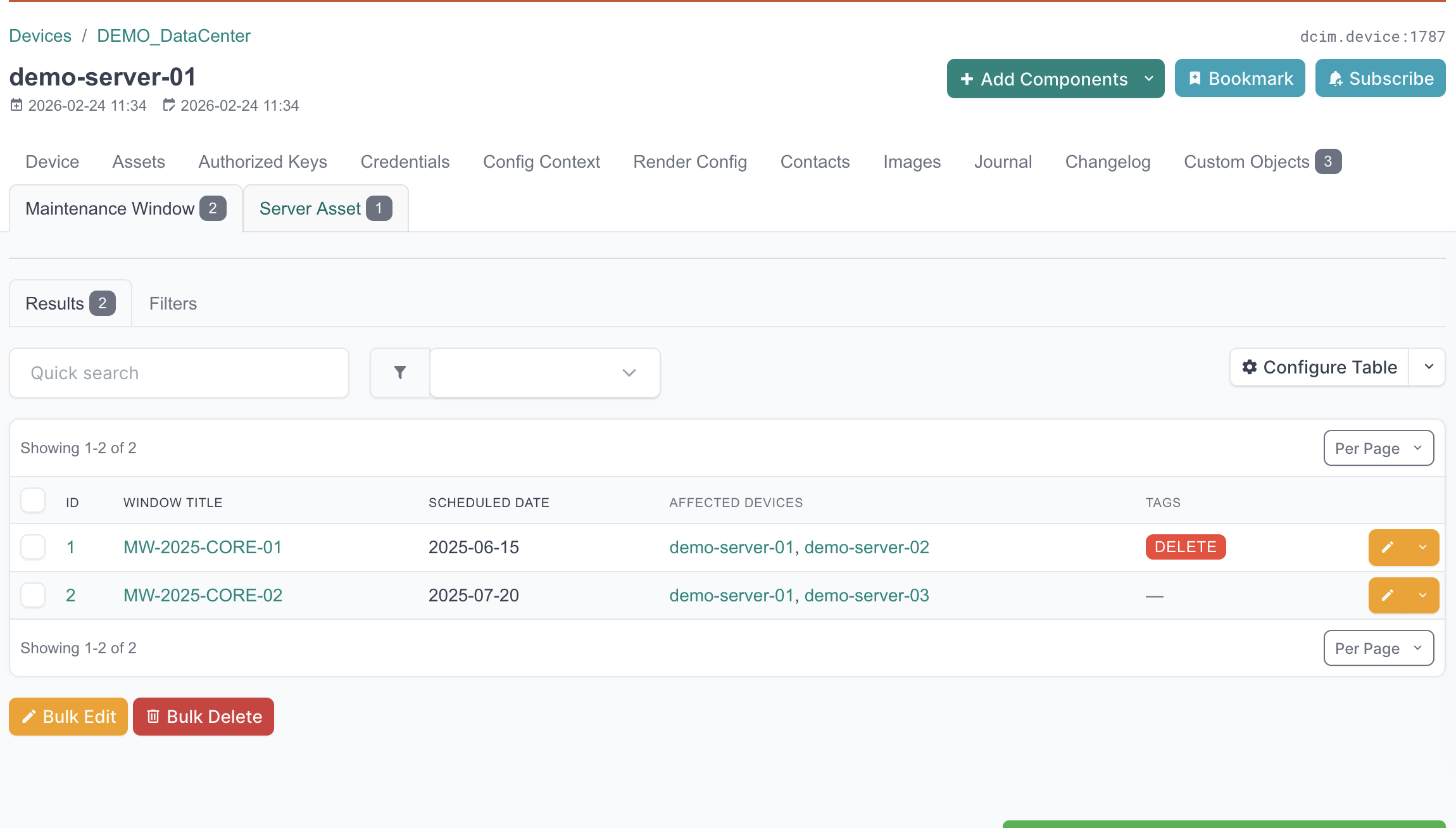The height and width of the screenshot is (828, 1456).
Task: Click the pencil edit icon for MW-2025-CORE-02
Action: [1387, 596]
